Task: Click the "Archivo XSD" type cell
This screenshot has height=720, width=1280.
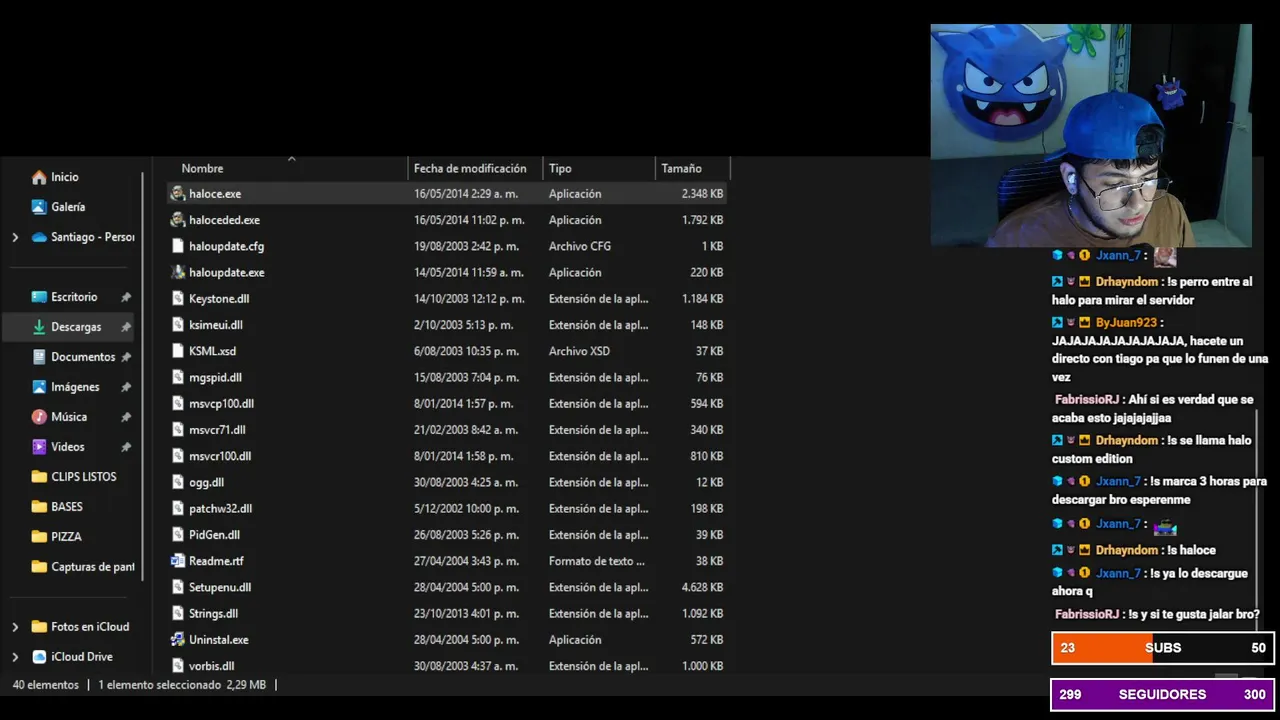Action: (x=579, y=351)
